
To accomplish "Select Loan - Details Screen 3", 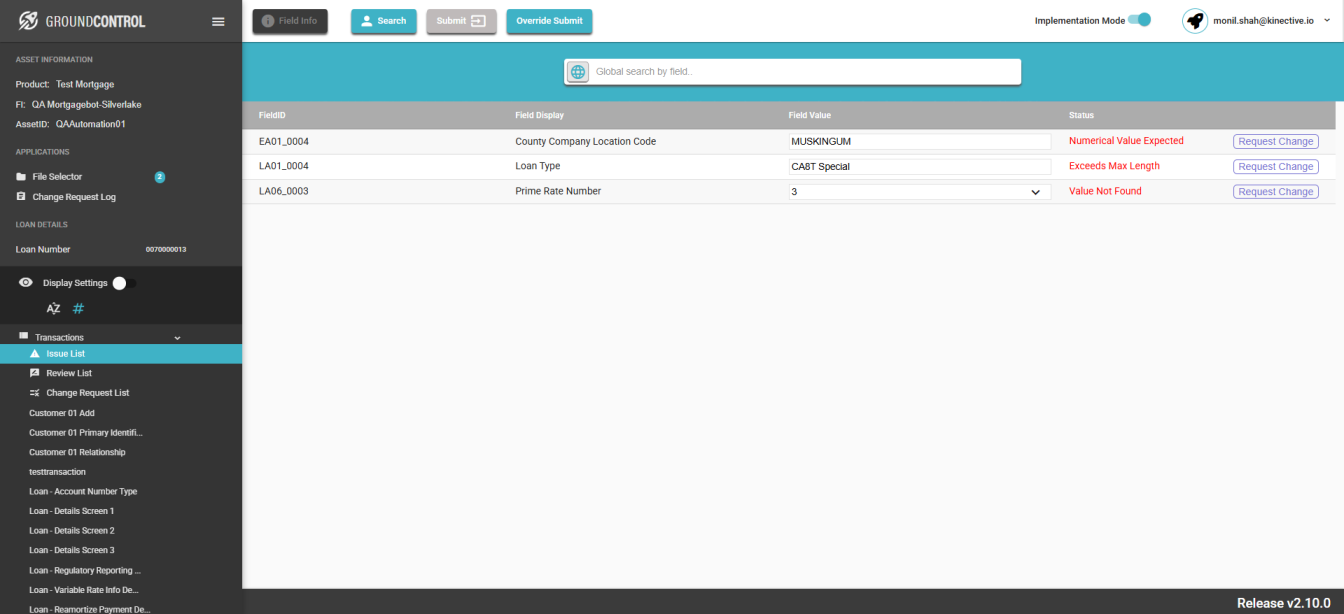I will coord(71,550).
